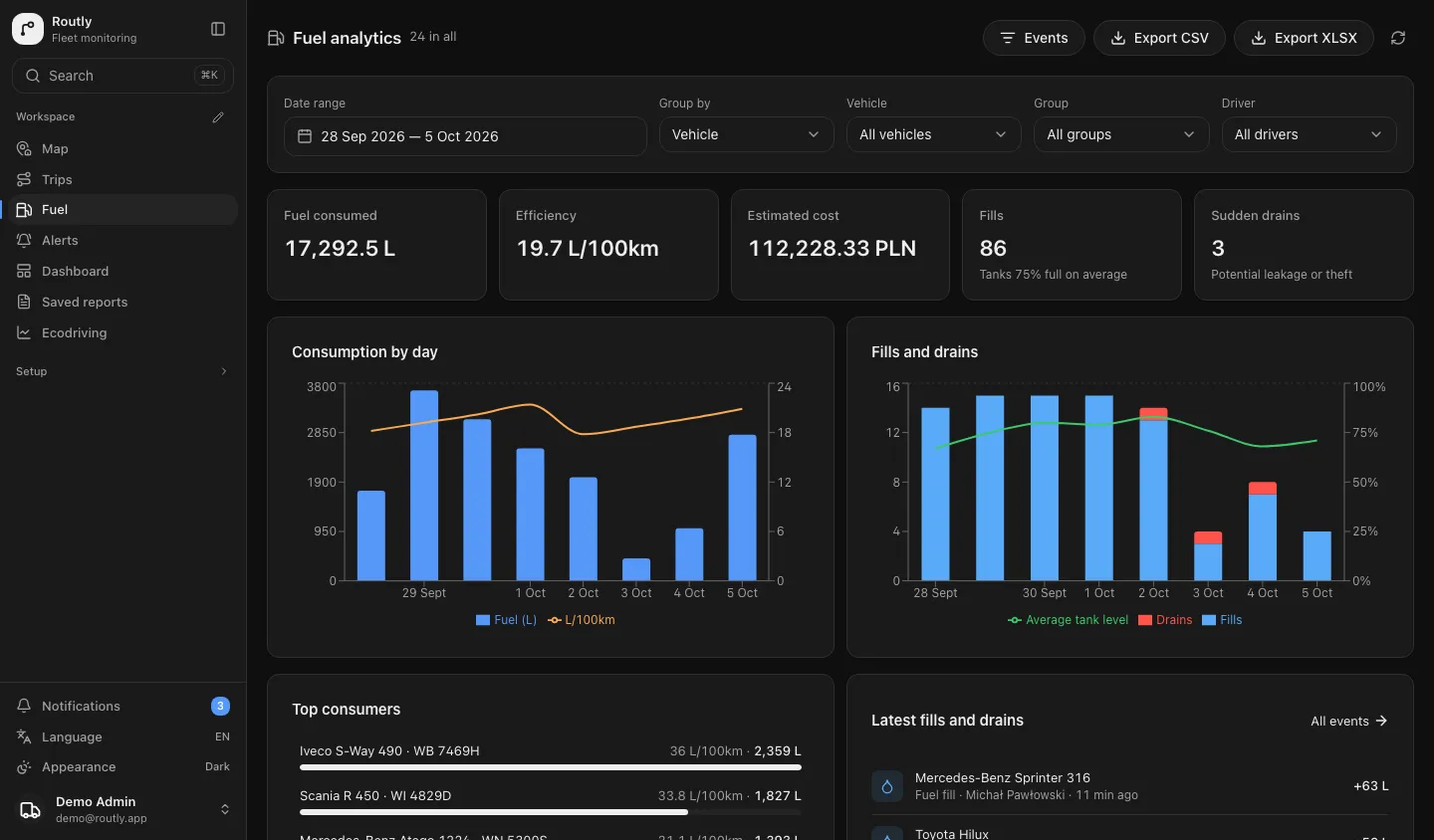Click the droplet icon for Mercedes-Benz Sprinter
1434x840 pixels.
pos(887,786)
